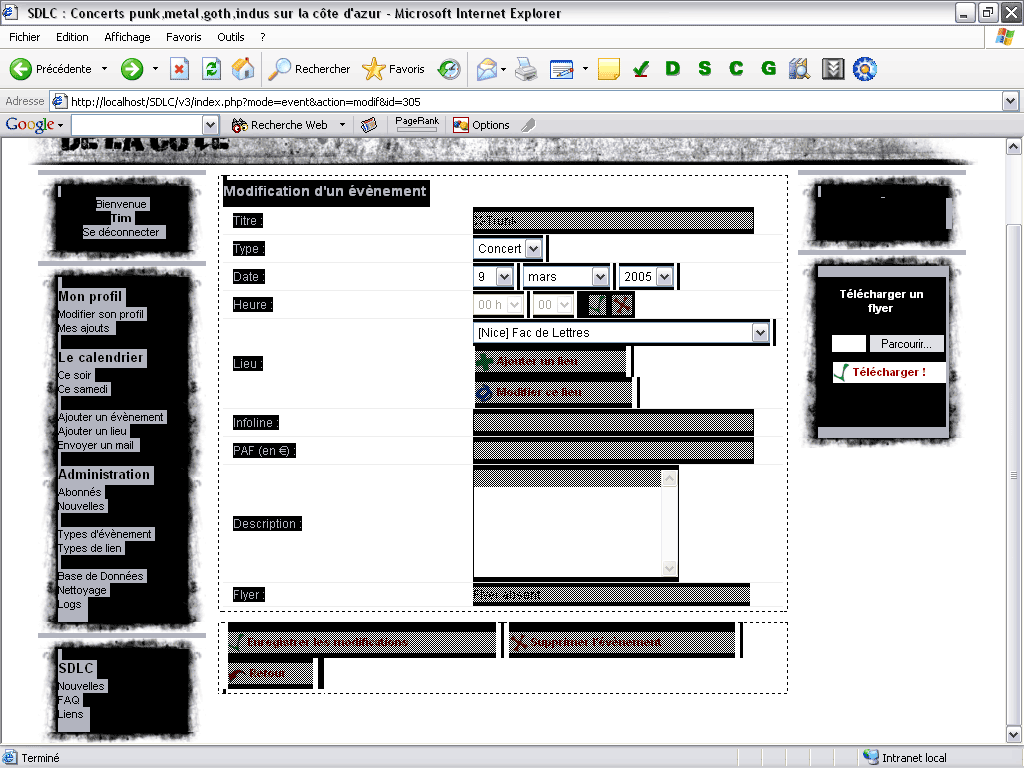The image size is (1024, 768).
Task: Open the Affichage menu
Action: click(127, 37)
